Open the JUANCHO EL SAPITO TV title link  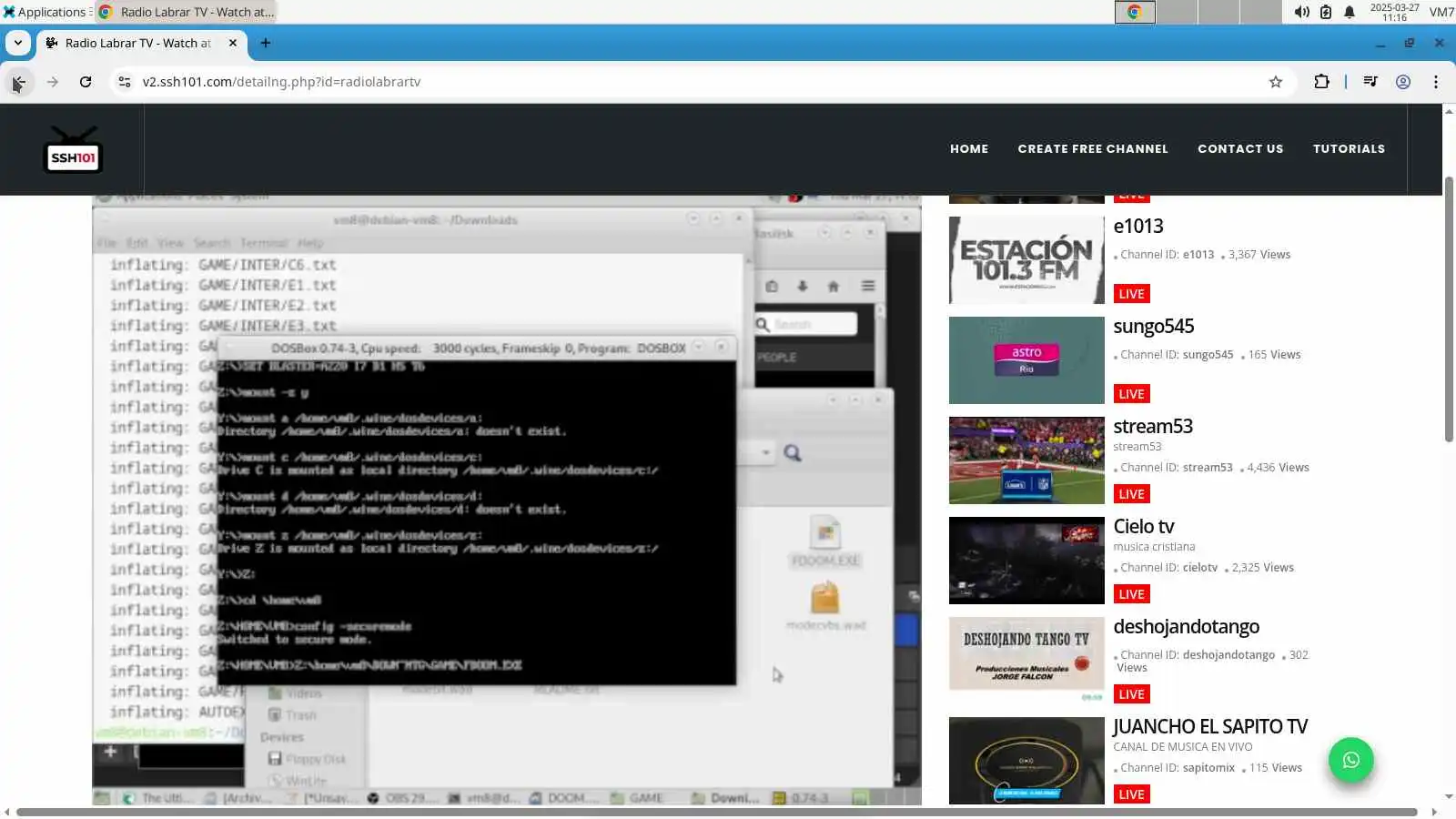click(x=1210, y=726)
